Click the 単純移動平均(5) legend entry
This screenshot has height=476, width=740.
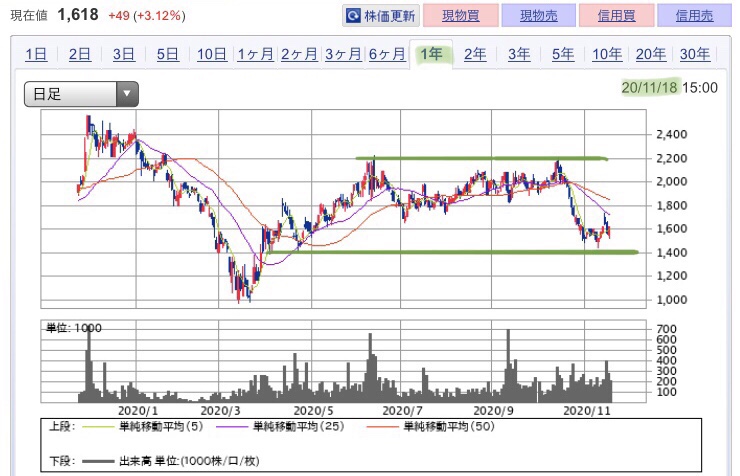(x=161, y=426)
